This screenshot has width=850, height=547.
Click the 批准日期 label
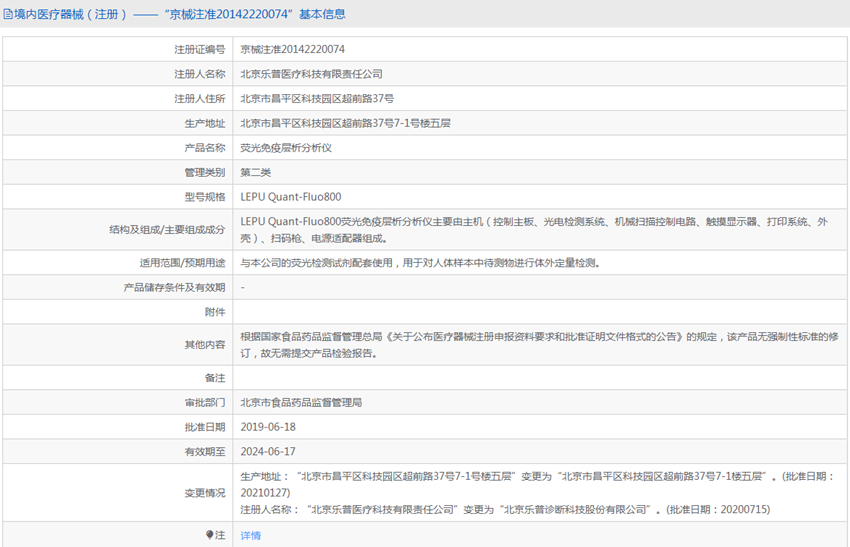[x=204, y=427]
